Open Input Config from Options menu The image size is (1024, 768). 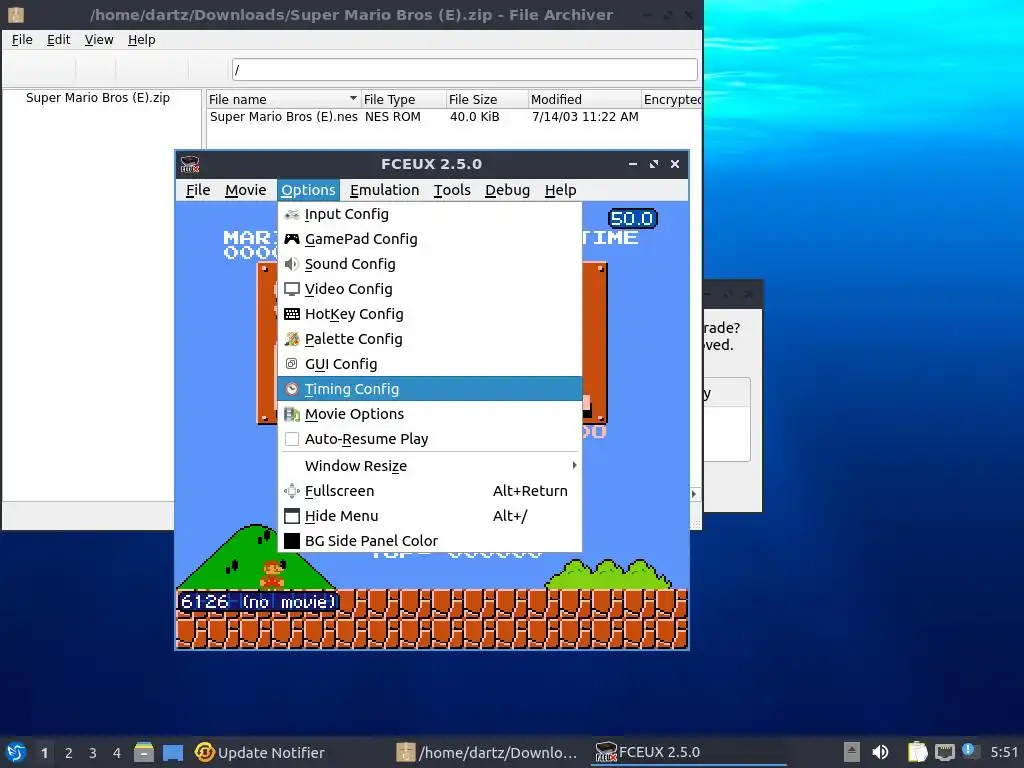(430, 214)
